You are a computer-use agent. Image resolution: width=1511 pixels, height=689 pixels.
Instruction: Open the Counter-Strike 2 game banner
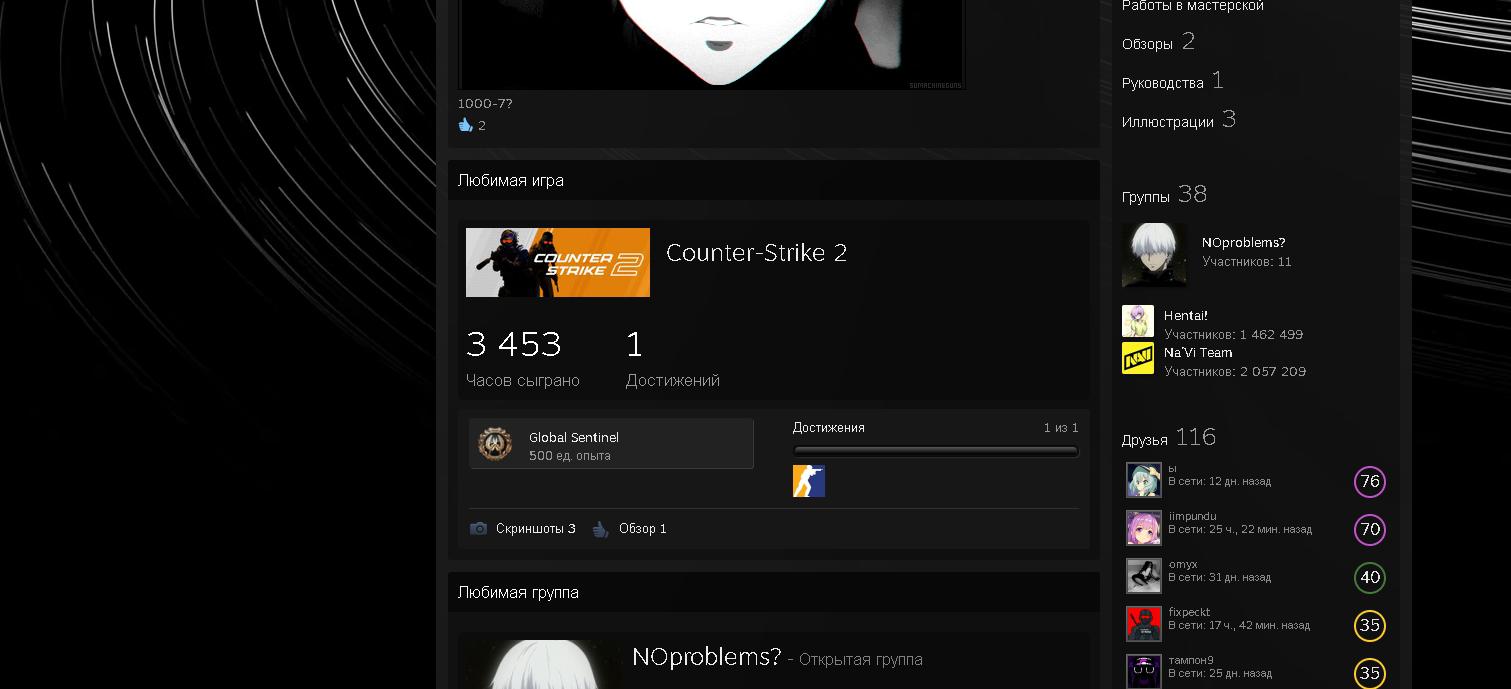(x=558, y=262)
